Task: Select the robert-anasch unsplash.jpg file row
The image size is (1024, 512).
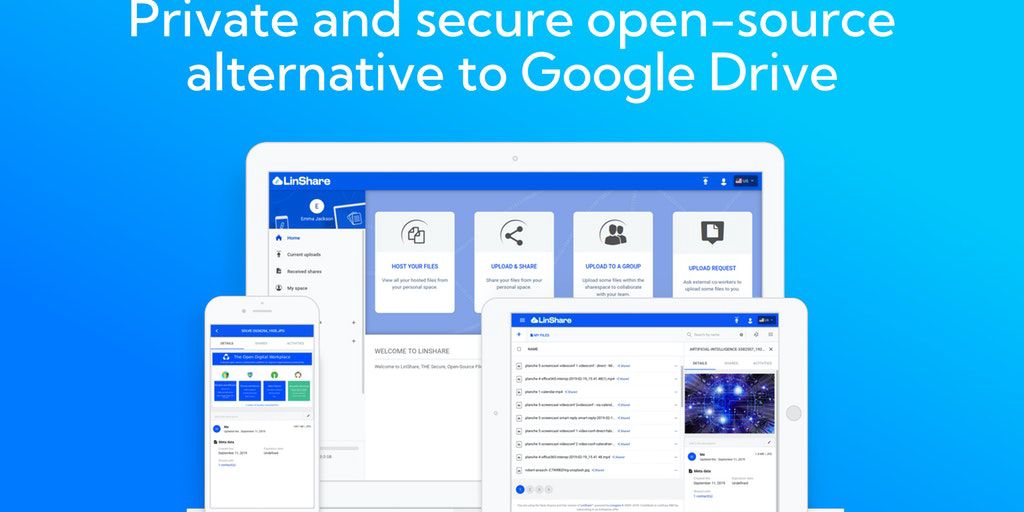Action: click(598, 470)
